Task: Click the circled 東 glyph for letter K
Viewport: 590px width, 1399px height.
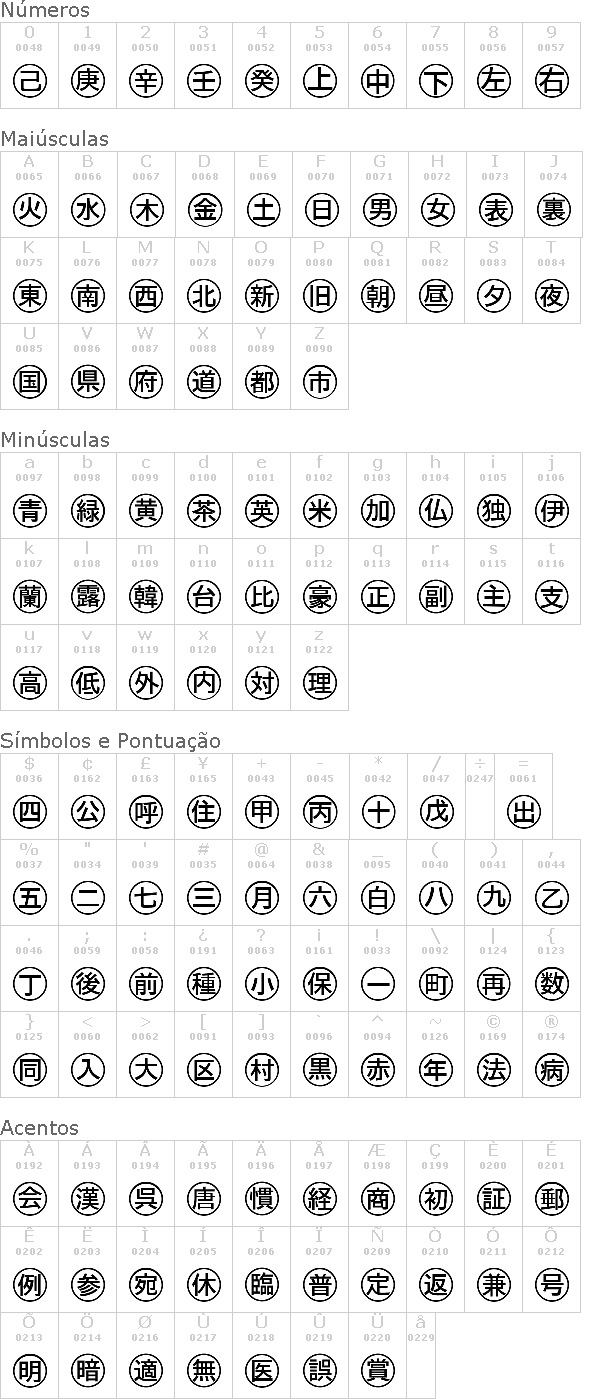Action: point(29,295)
